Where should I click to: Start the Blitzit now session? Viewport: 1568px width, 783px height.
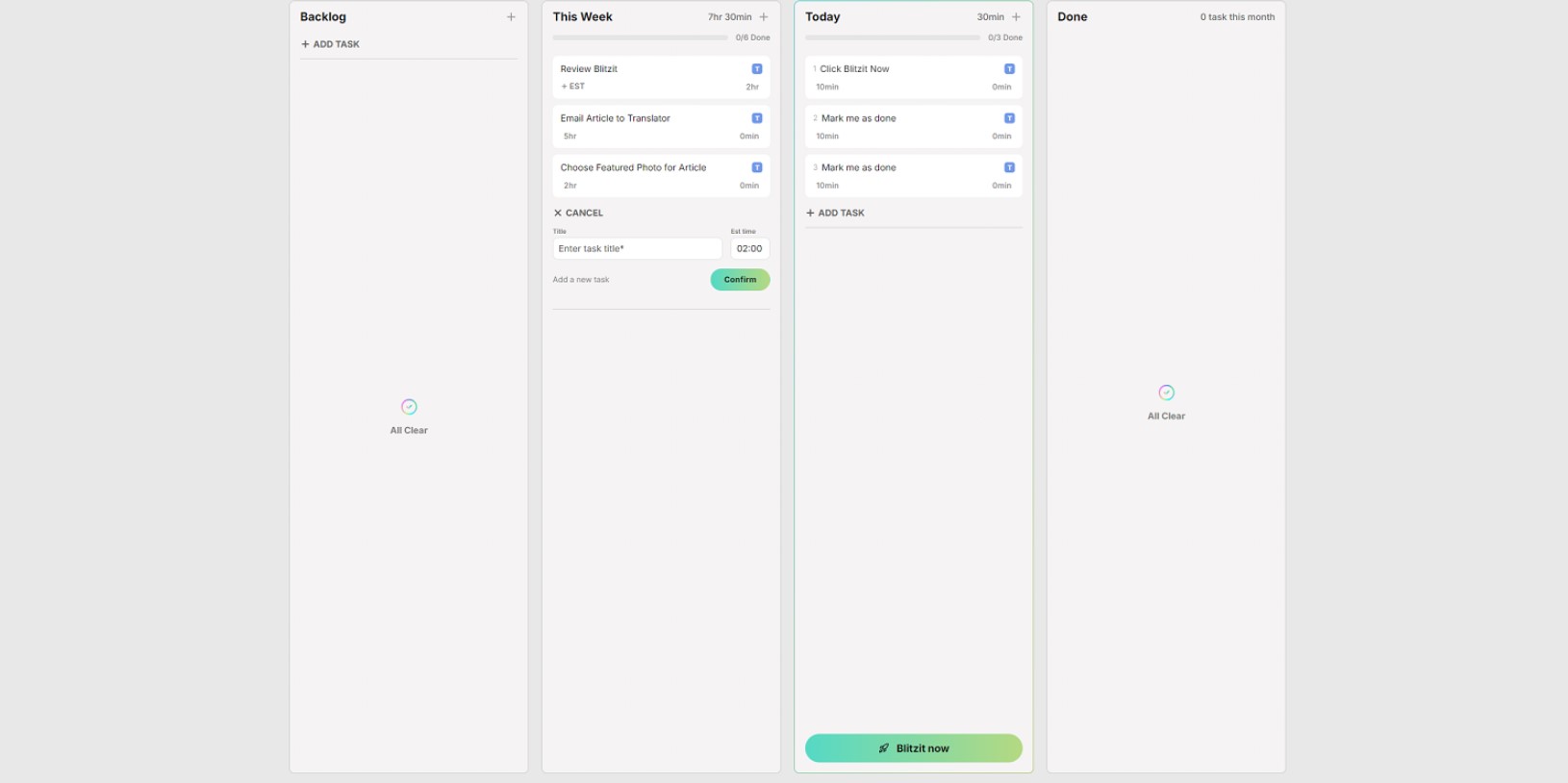(x=913, y=748)
